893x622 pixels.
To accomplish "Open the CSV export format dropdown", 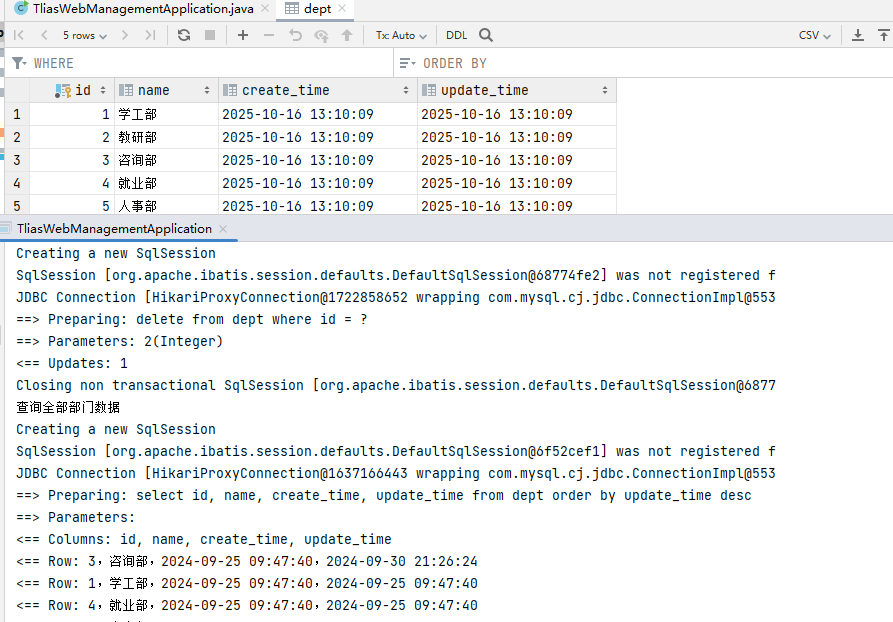I will [x=814, y=35].
